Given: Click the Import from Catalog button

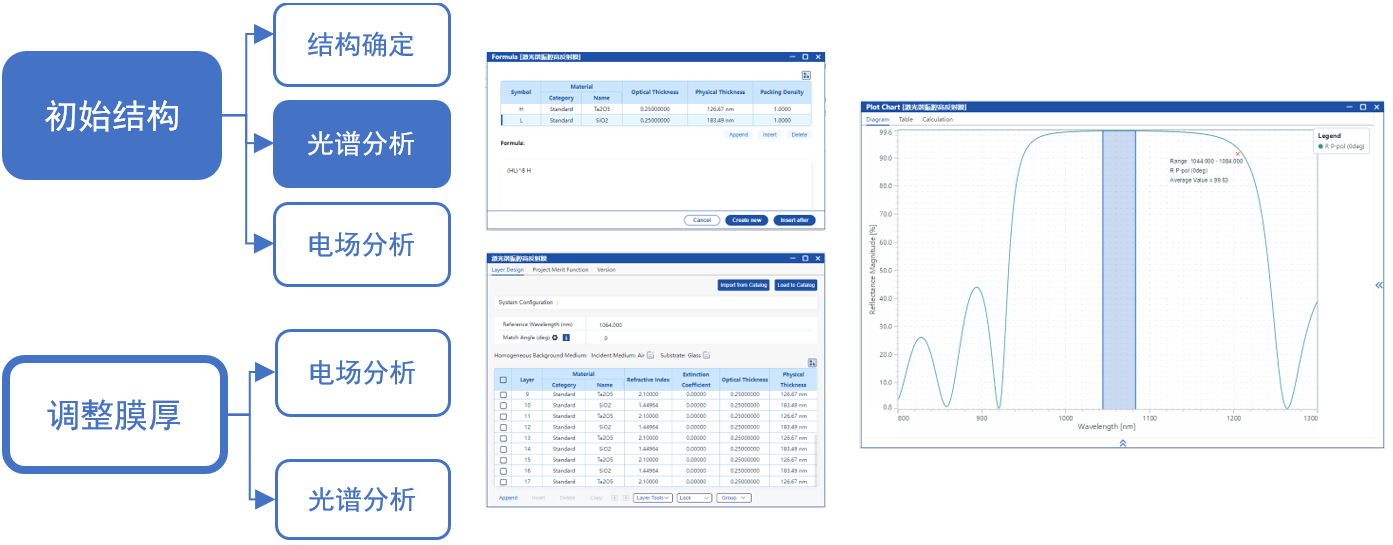Looking at the screenshot, I should [x=743, y=286].
